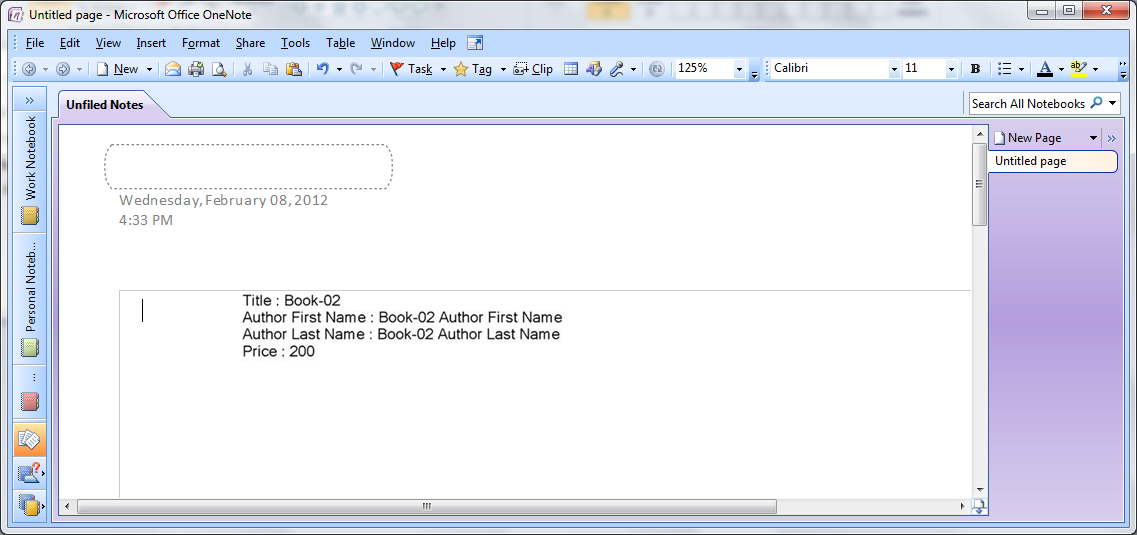1137x535 pixels.
Task: Go back with the Back arrow button
Action: [x=30, y=69]
